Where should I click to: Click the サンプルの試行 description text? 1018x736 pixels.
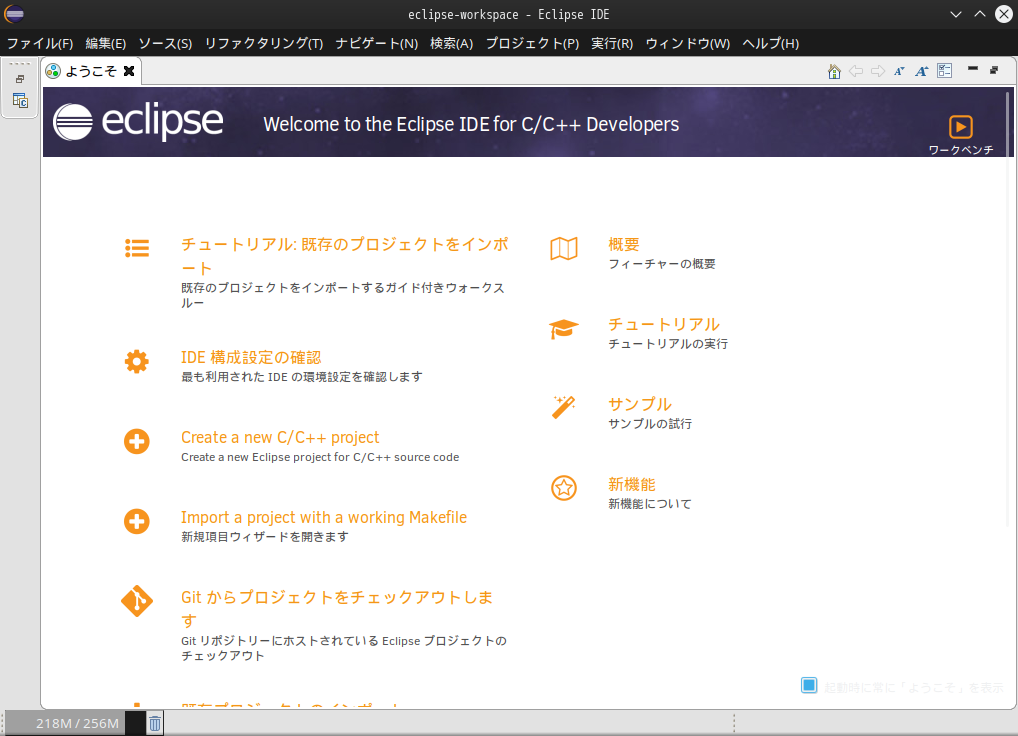[x=650, y=423]
